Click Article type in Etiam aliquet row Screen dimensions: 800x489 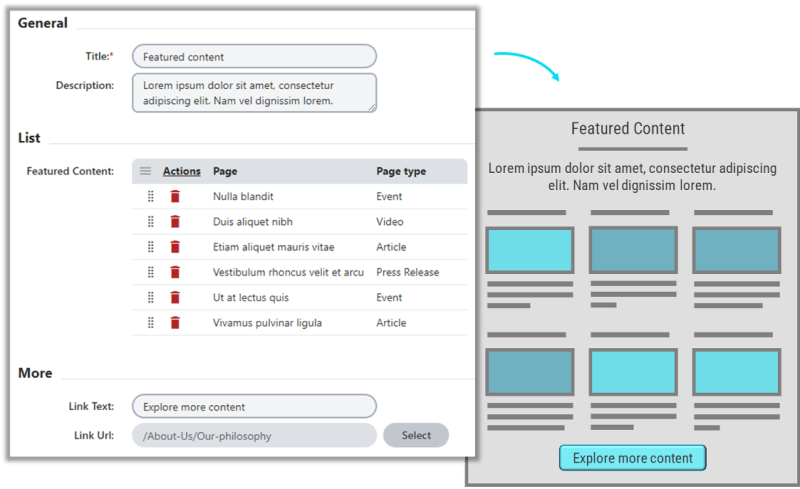[x=391, y=247]
